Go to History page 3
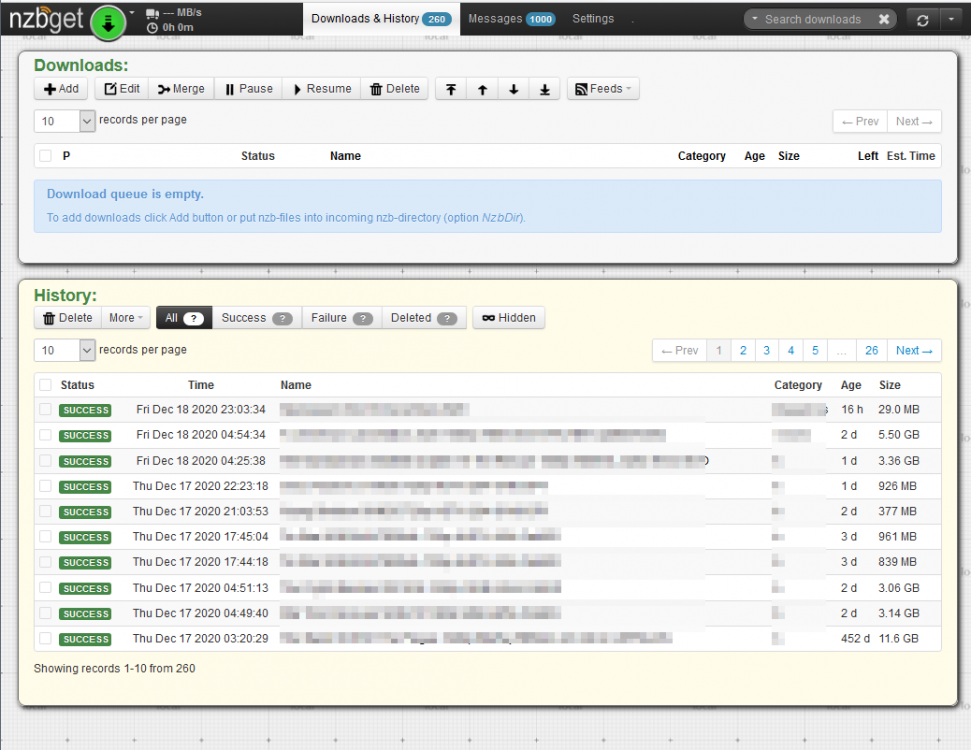 767,351
